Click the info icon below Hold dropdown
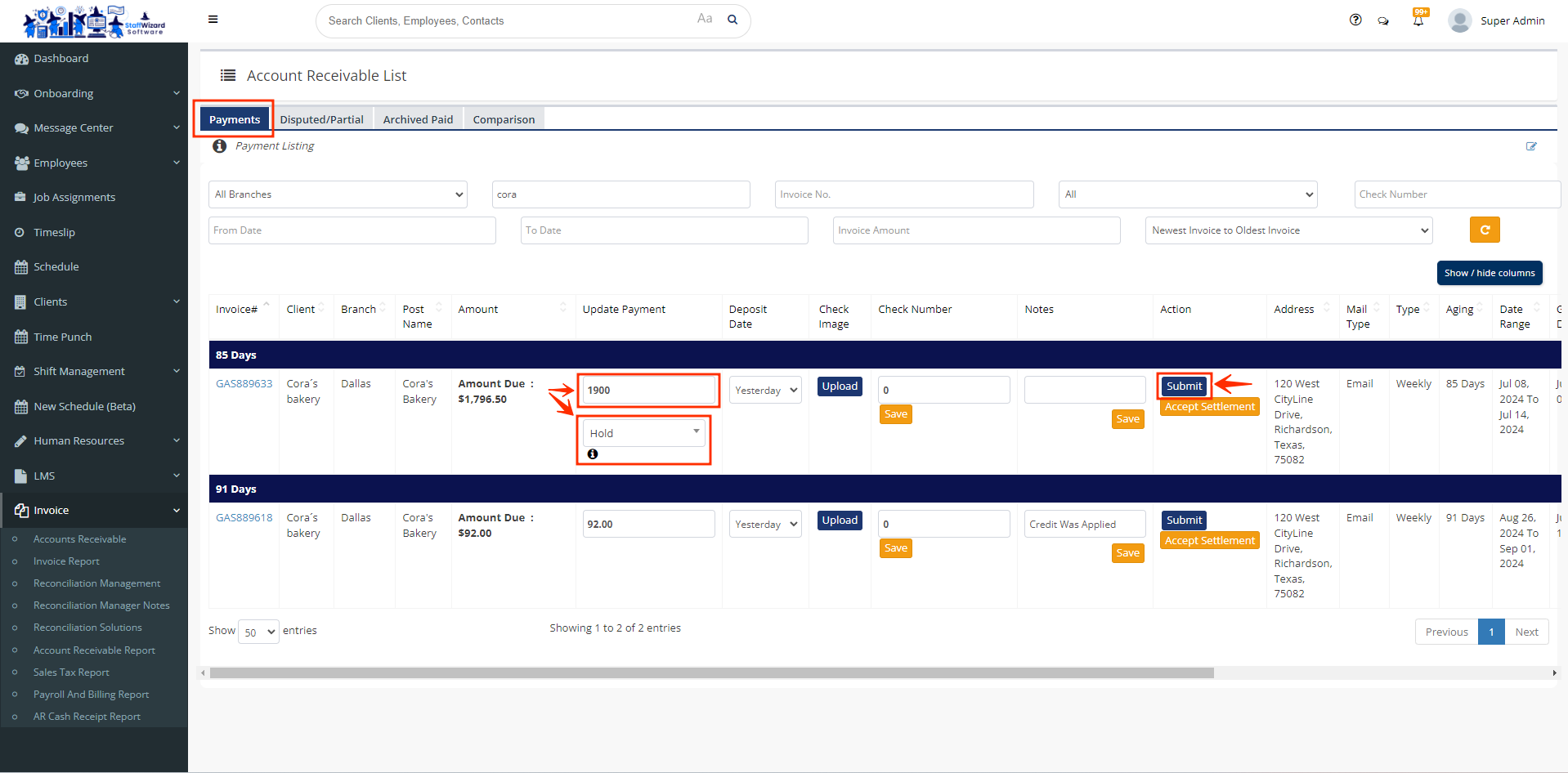The image size is (1568, 773). click(593, 454)
